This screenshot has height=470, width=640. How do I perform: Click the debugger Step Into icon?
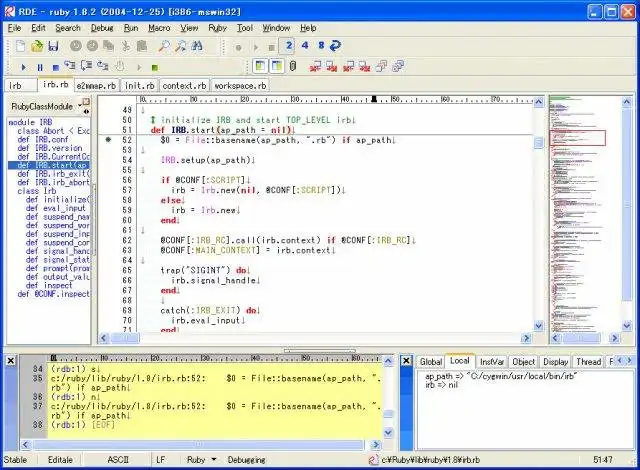tap(70, 66)
